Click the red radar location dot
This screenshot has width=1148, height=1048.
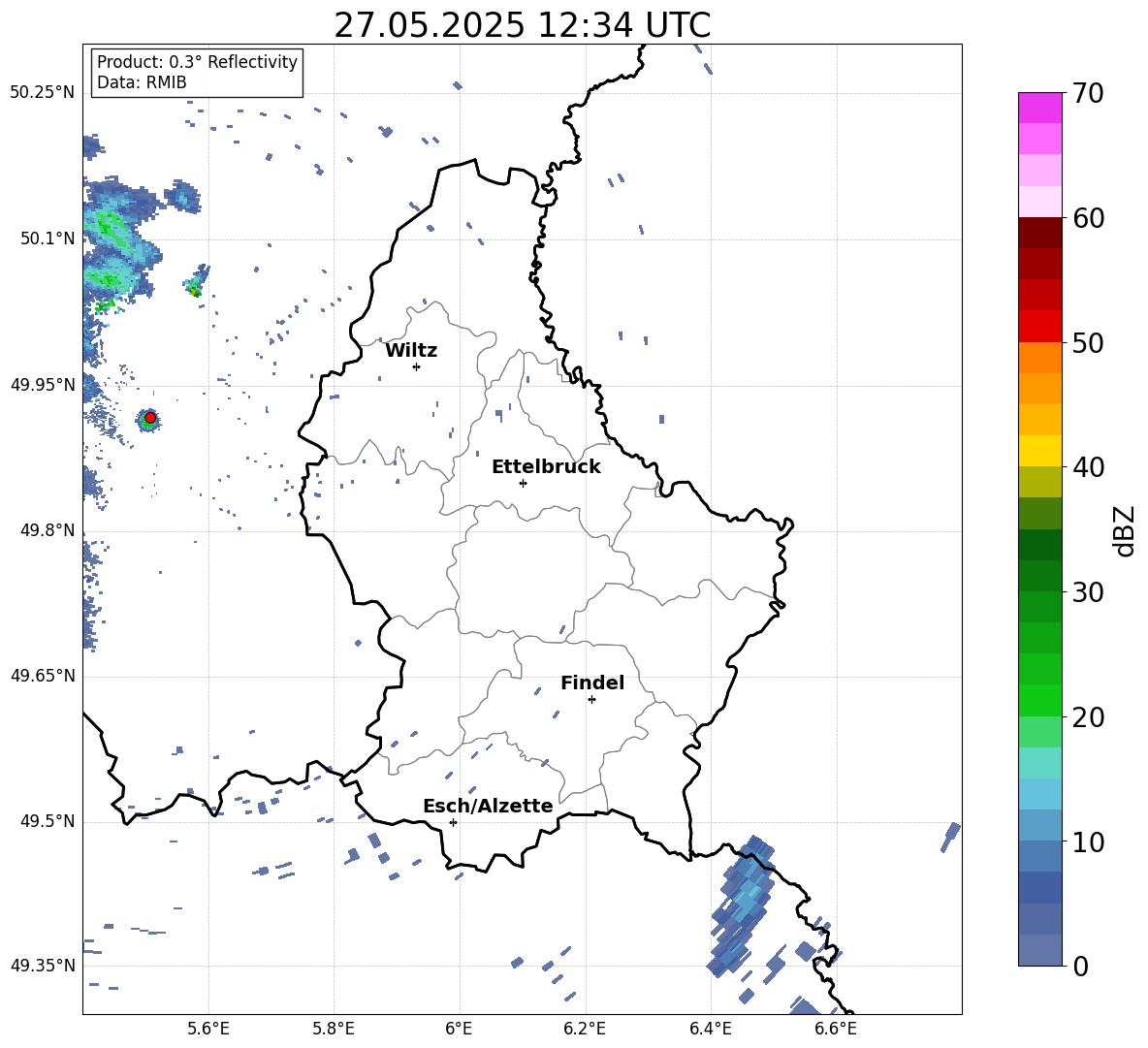[x=150, y=418]
